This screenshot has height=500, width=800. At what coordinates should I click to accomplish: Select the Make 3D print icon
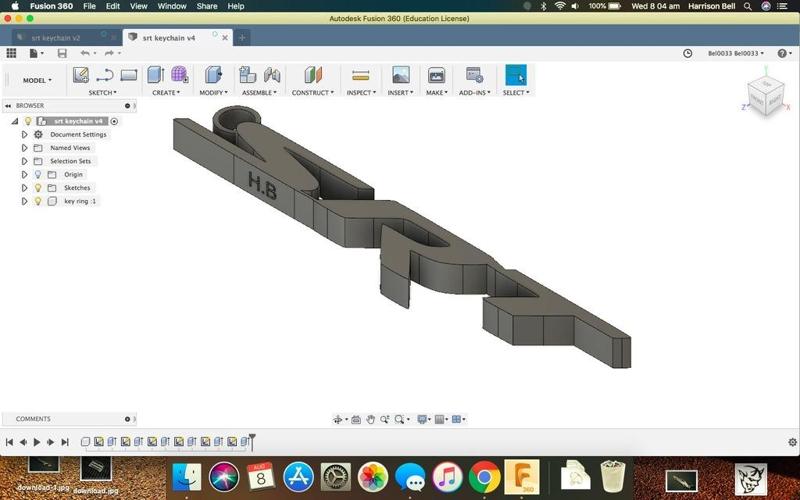click(x=436, y=75)
